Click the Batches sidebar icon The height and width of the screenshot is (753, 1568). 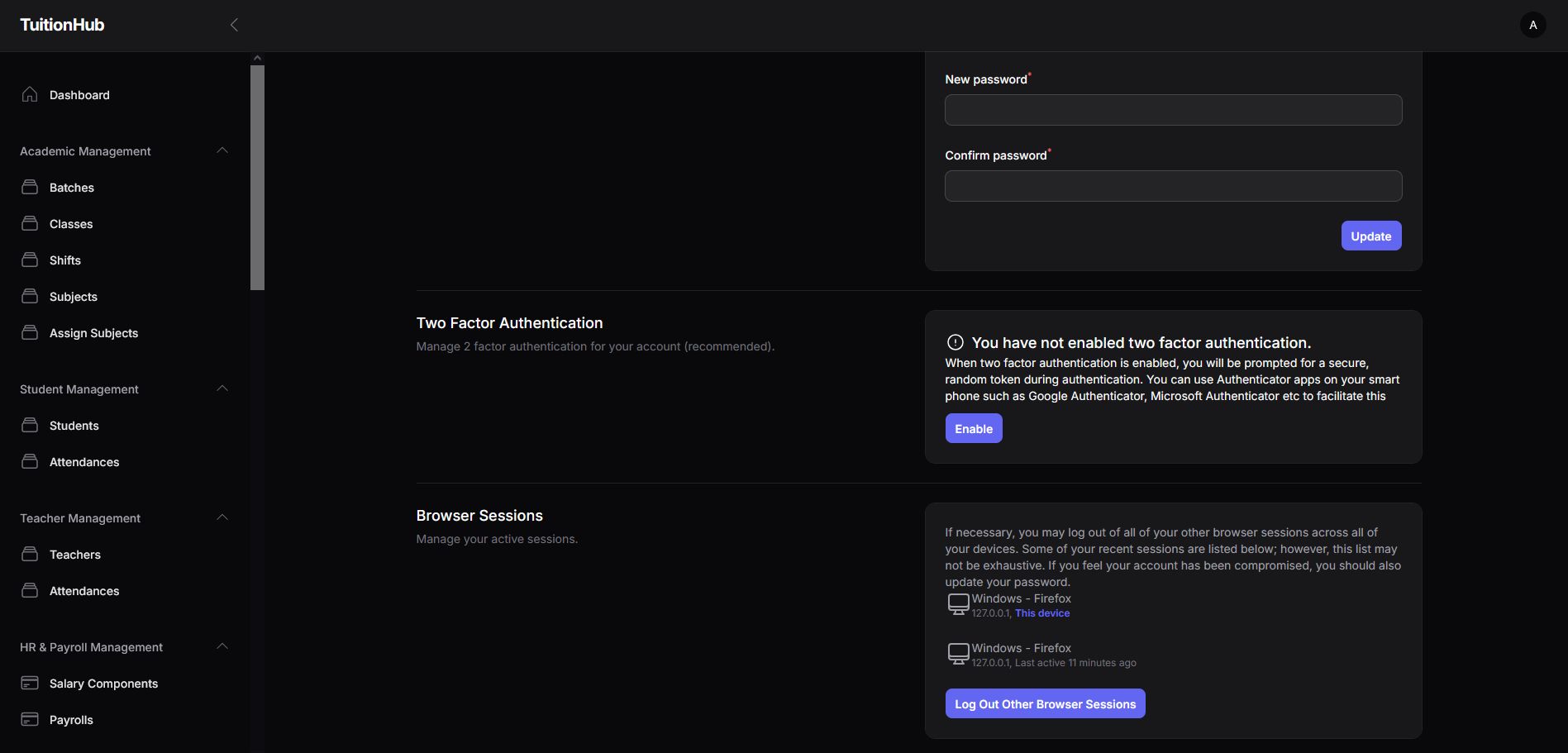30,188
